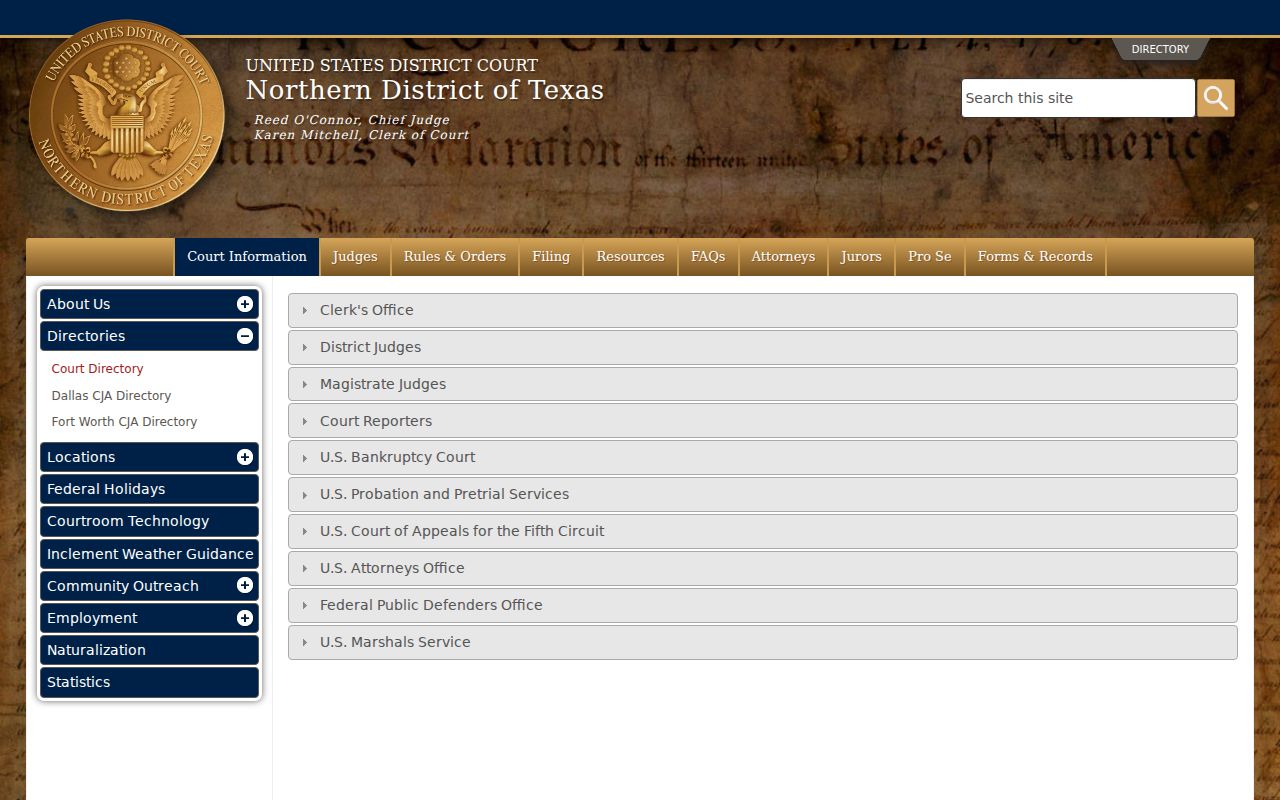This screenshot has height=800, width=1280.
Task: Go to Federal Holidays in sidebar
Action: pyautogui.click(x=149, y=489)
